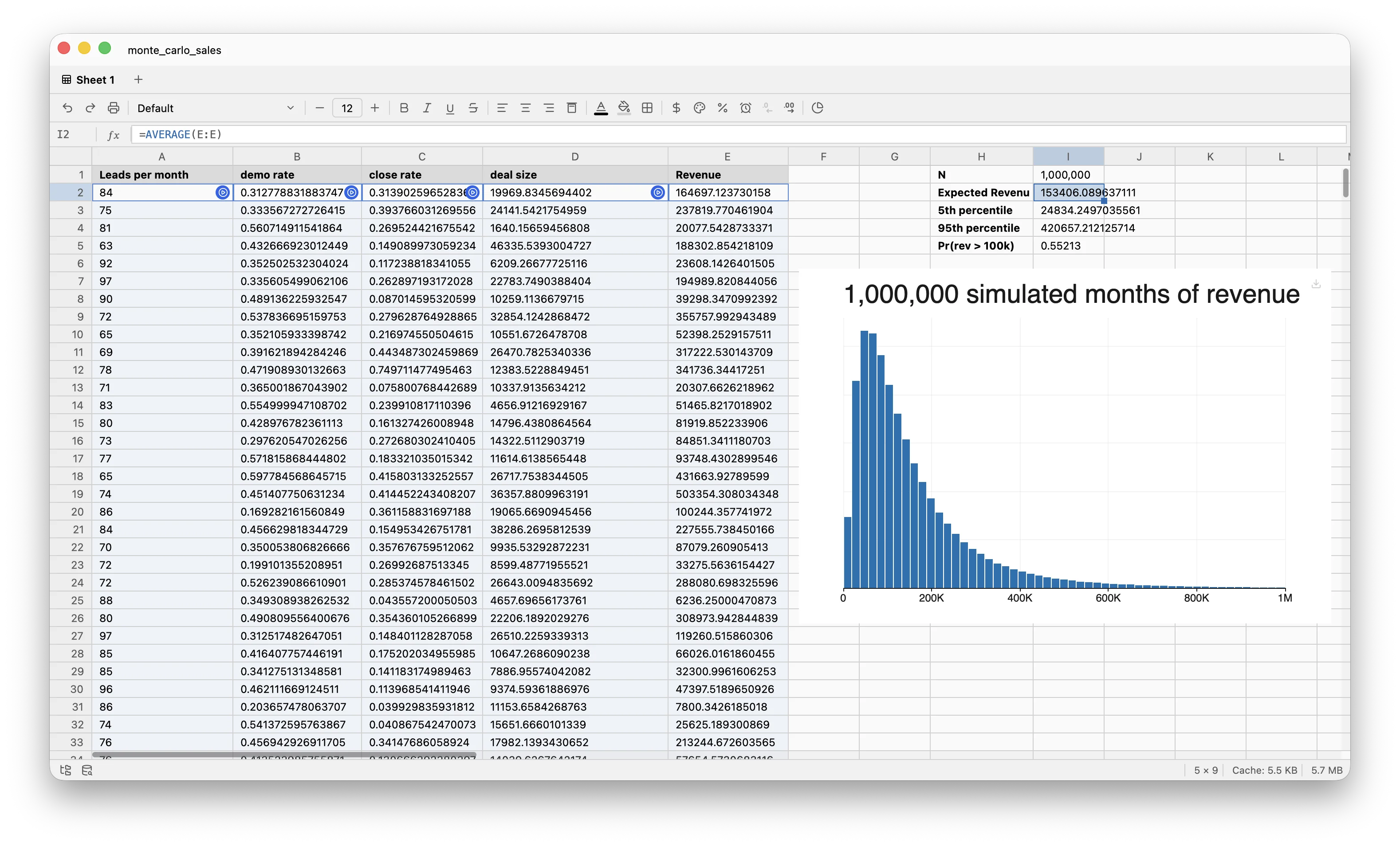Click the regenerate icon in cell B2

coord(352,192)
